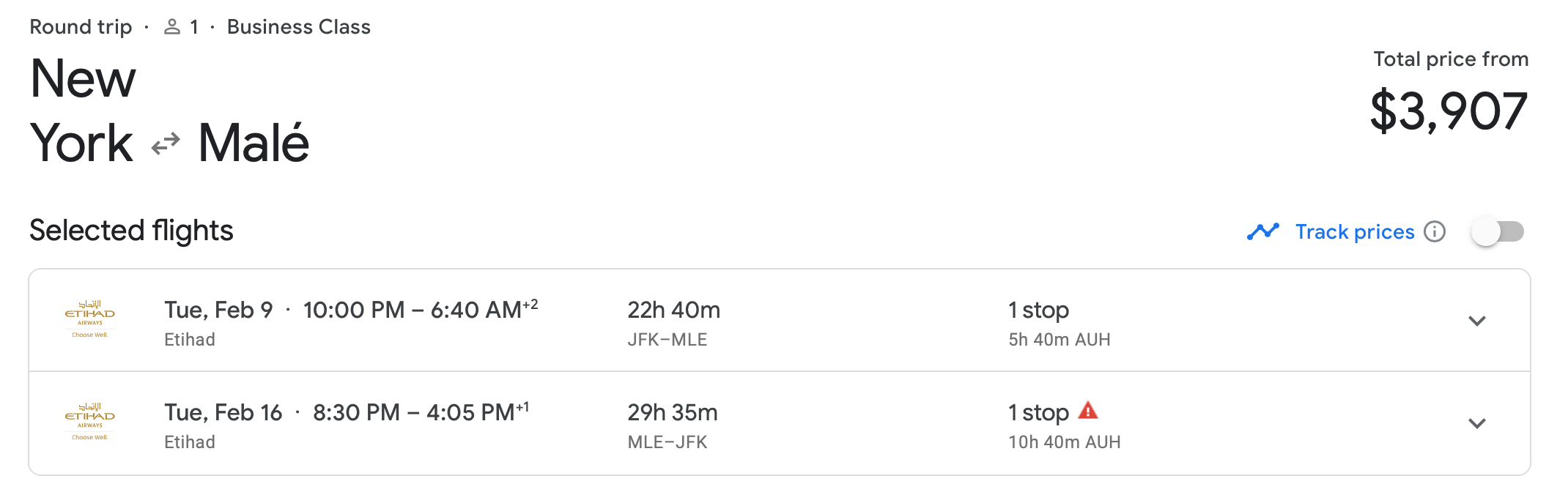Click the Track prices link text
This screenshot has height=495, width=1568.
pos(1354,231)
